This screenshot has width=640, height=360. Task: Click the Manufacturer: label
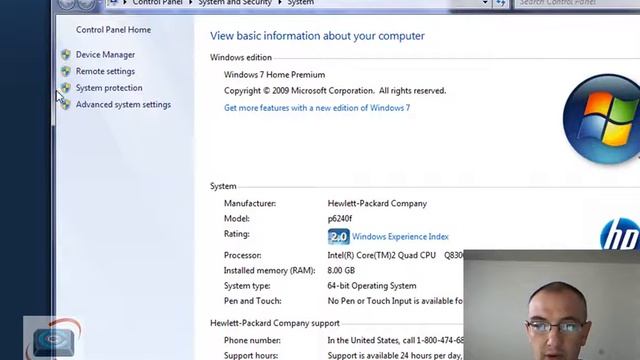250,203
